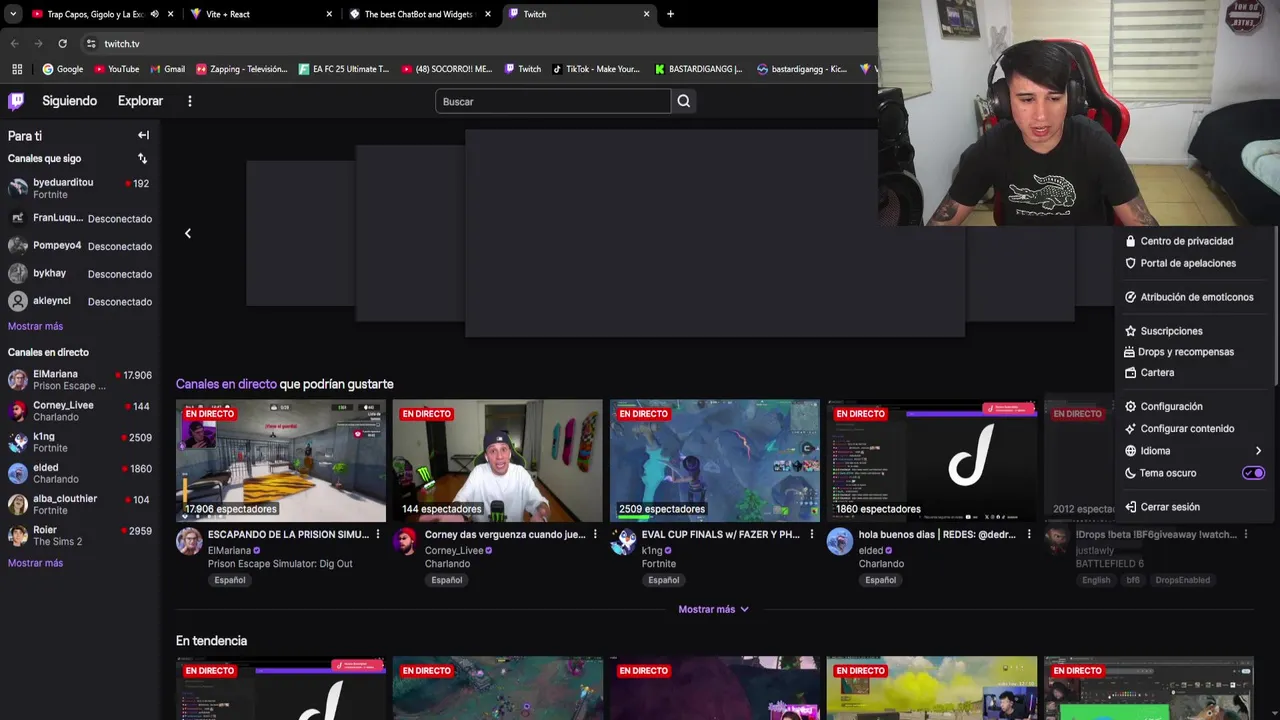Open options menu for Corney_Livee stream card

[x=595, y=535]
